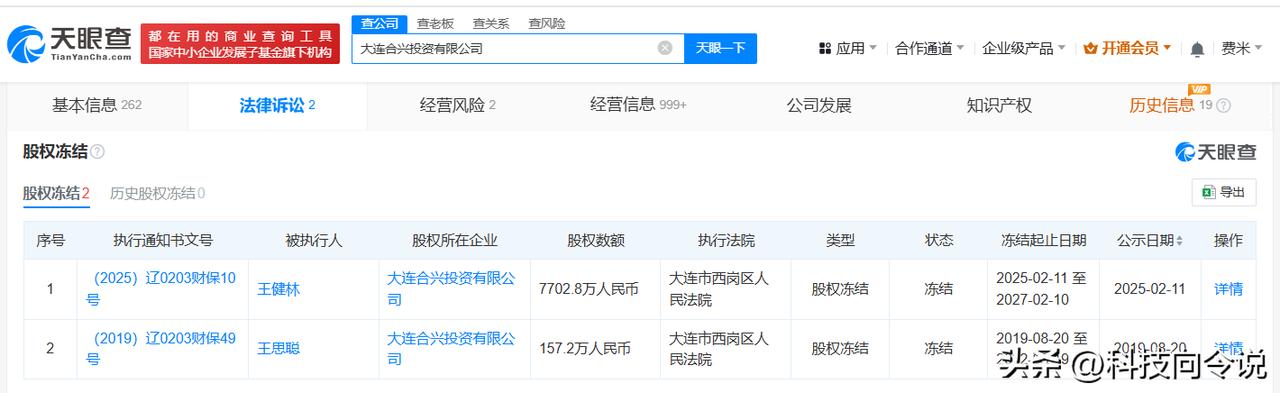
Task: Export table with the 导出 Excel button
Action: tap(1224, 192)
